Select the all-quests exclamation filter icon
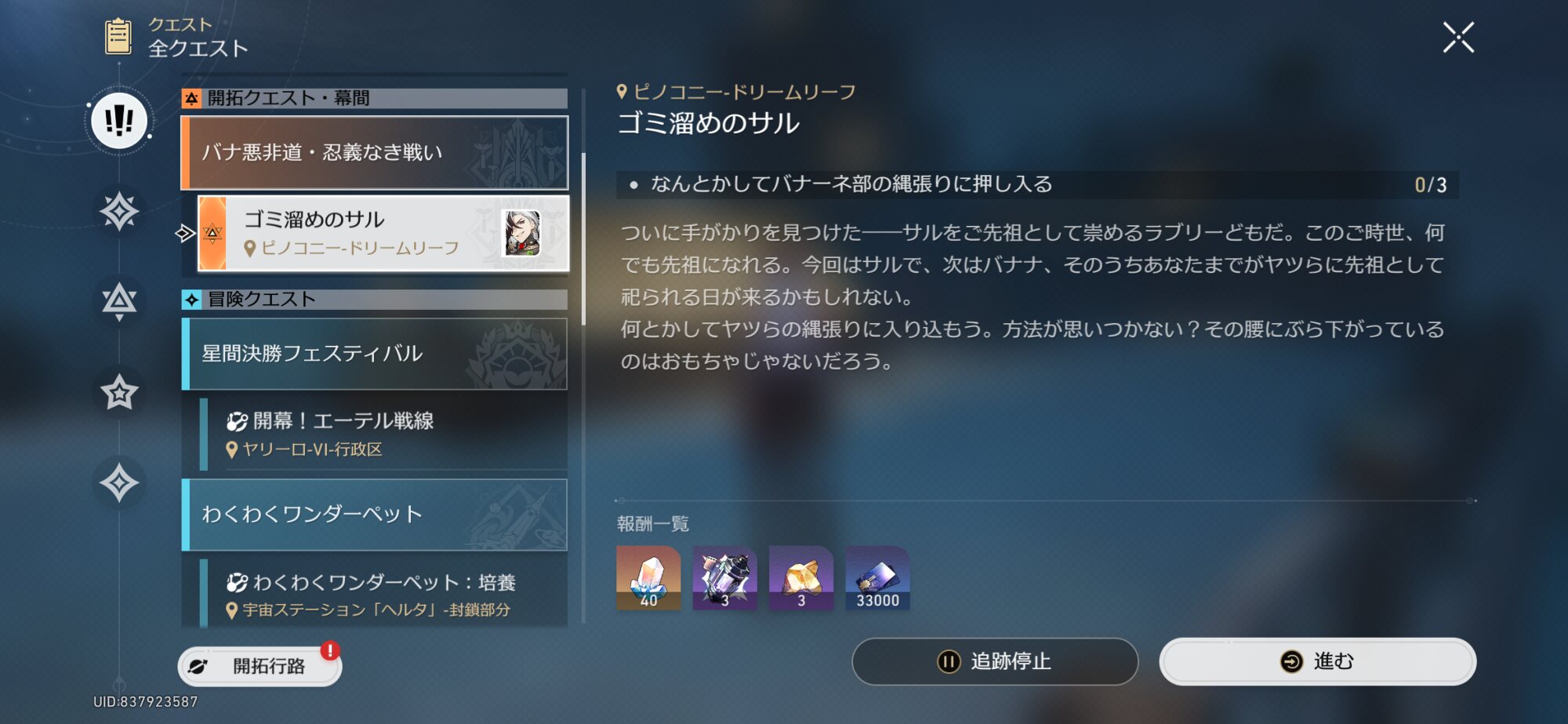Image resolution: width=1568 pixels, height=724 pixels. (119, 122)
